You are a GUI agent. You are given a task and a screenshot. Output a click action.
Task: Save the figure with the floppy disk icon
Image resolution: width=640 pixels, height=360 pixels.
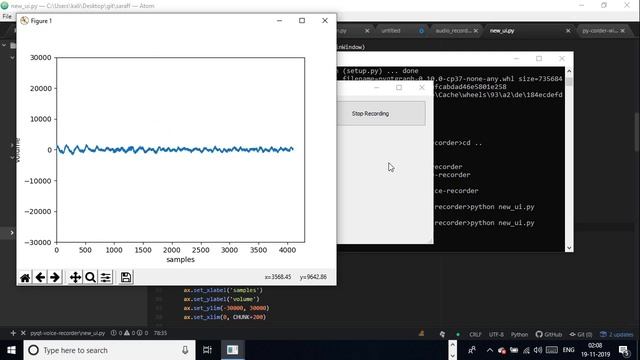[x=126, y=278]
